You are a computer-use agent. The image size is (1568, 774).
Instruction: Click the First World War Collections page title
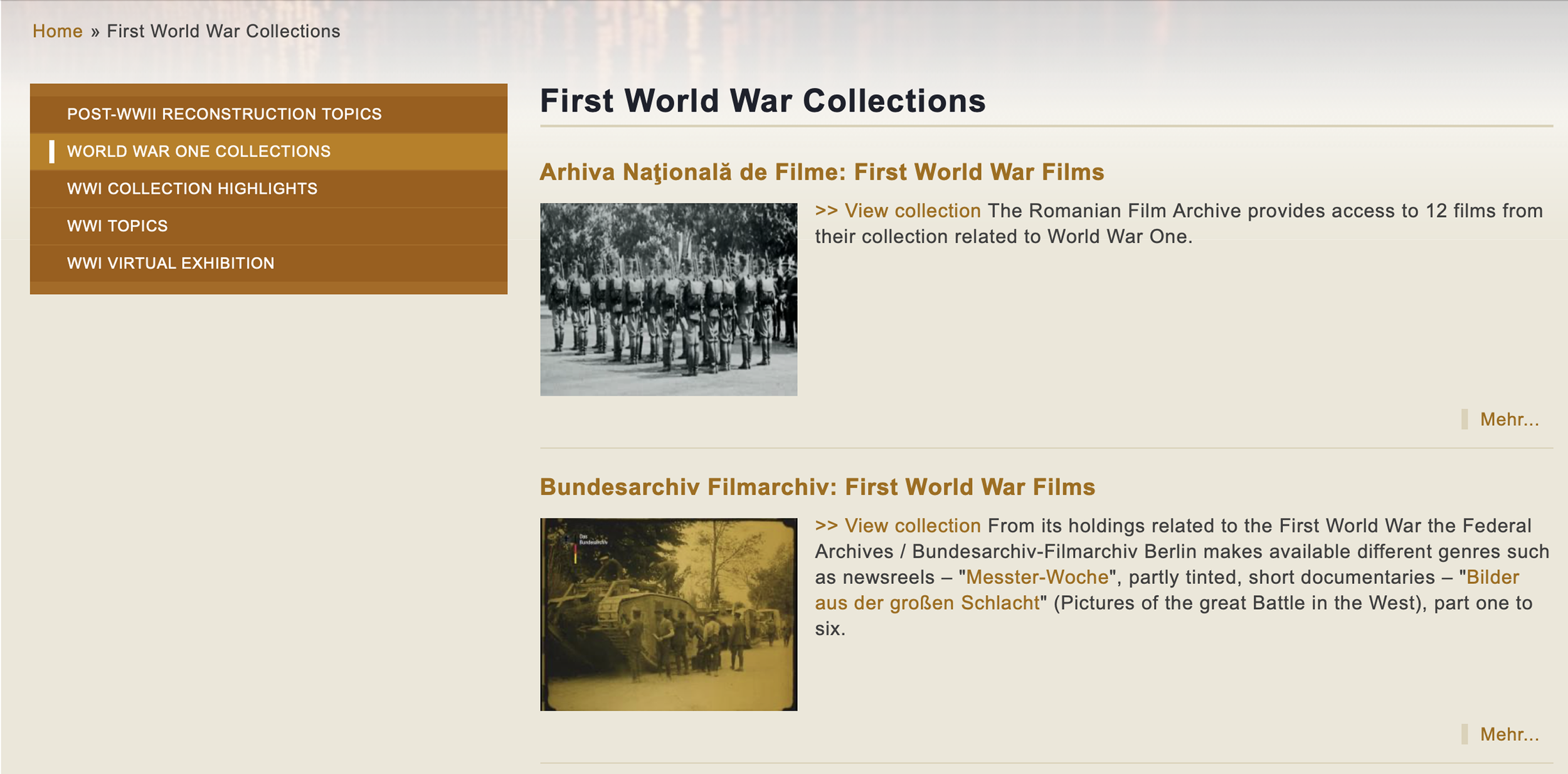point(763,101)
